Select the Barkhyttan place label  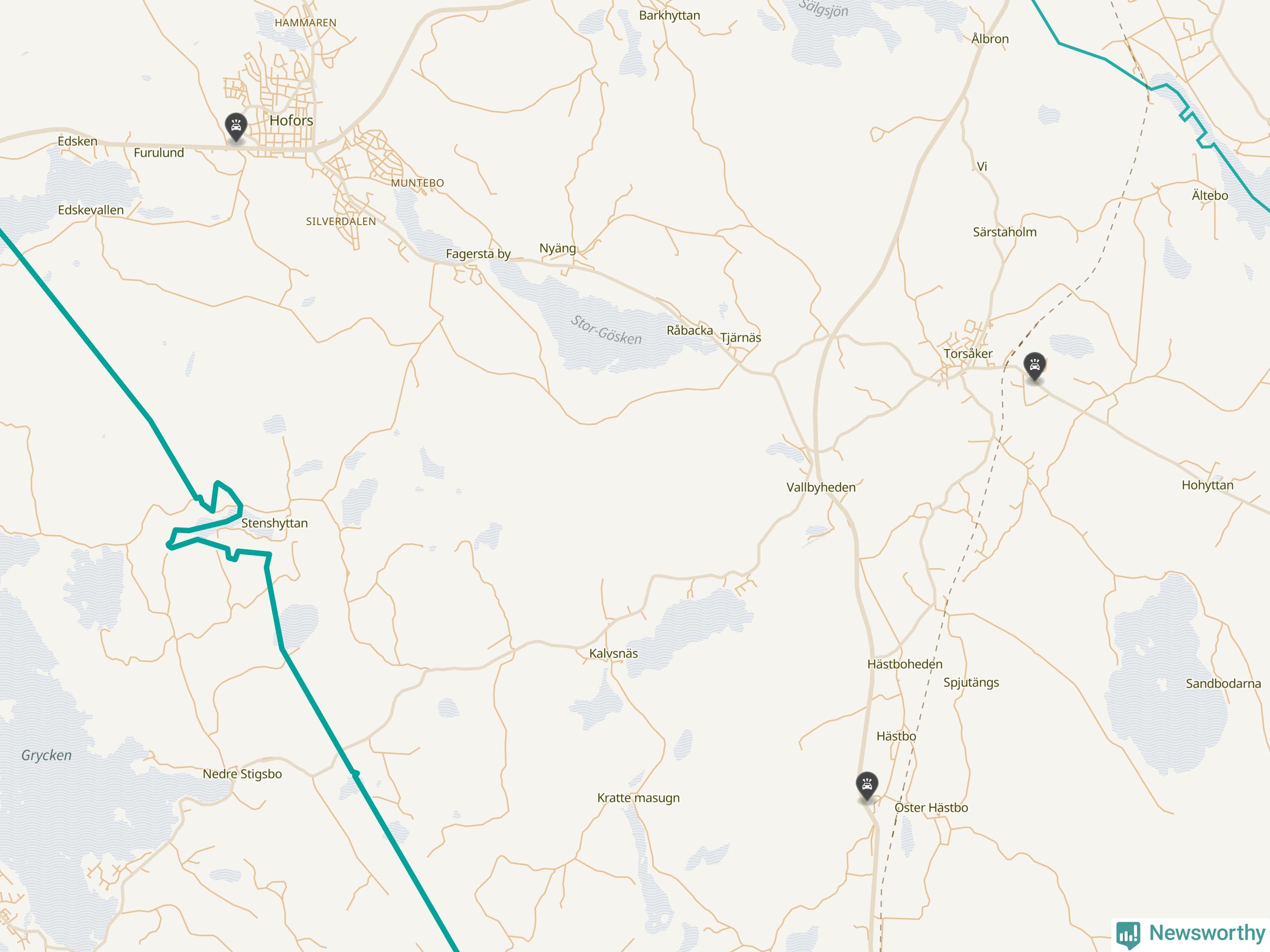pyautogui.click(x=669, y=15)
